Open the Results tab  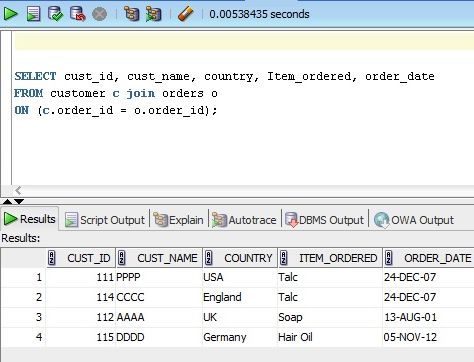point(30,219)
